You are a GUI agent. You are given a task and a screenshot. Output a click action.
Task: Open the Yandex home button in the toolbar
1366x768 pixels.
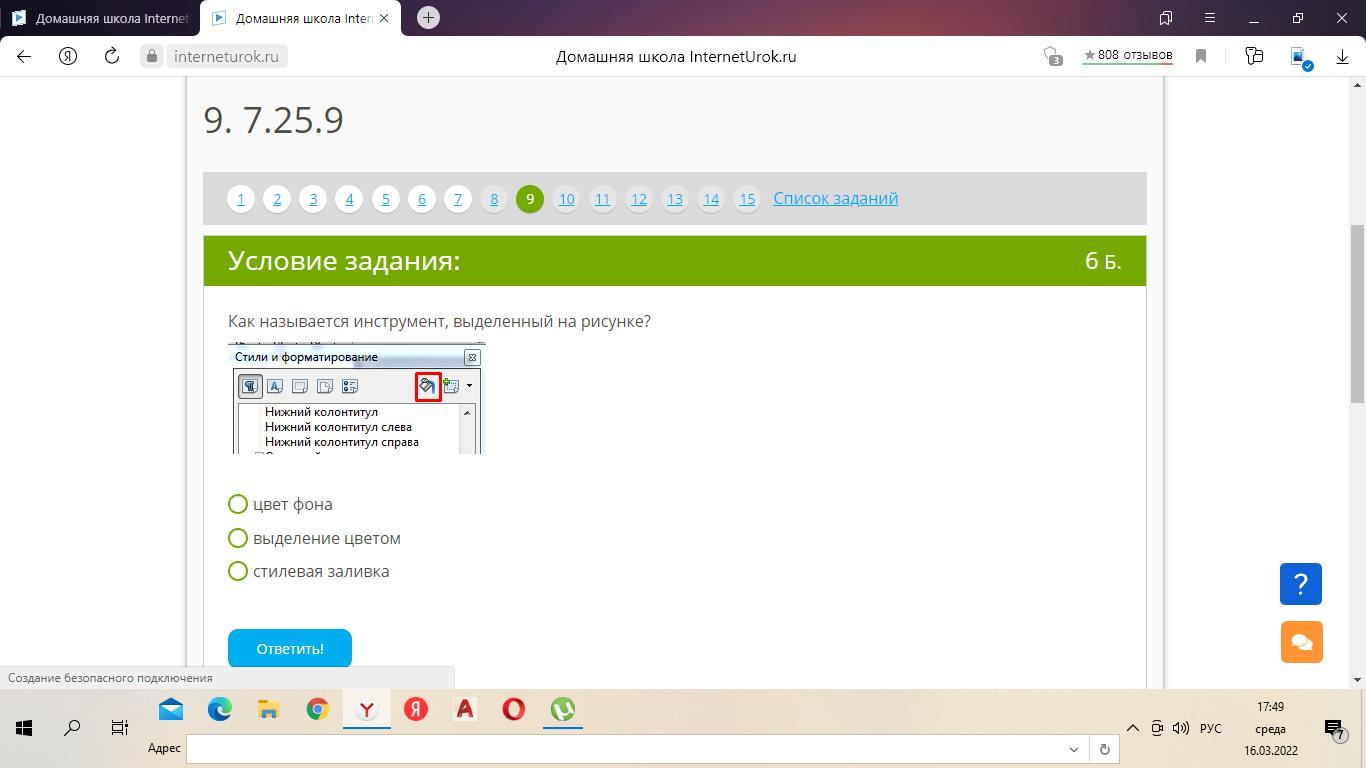pyautogui.click(x=68, y=57)
